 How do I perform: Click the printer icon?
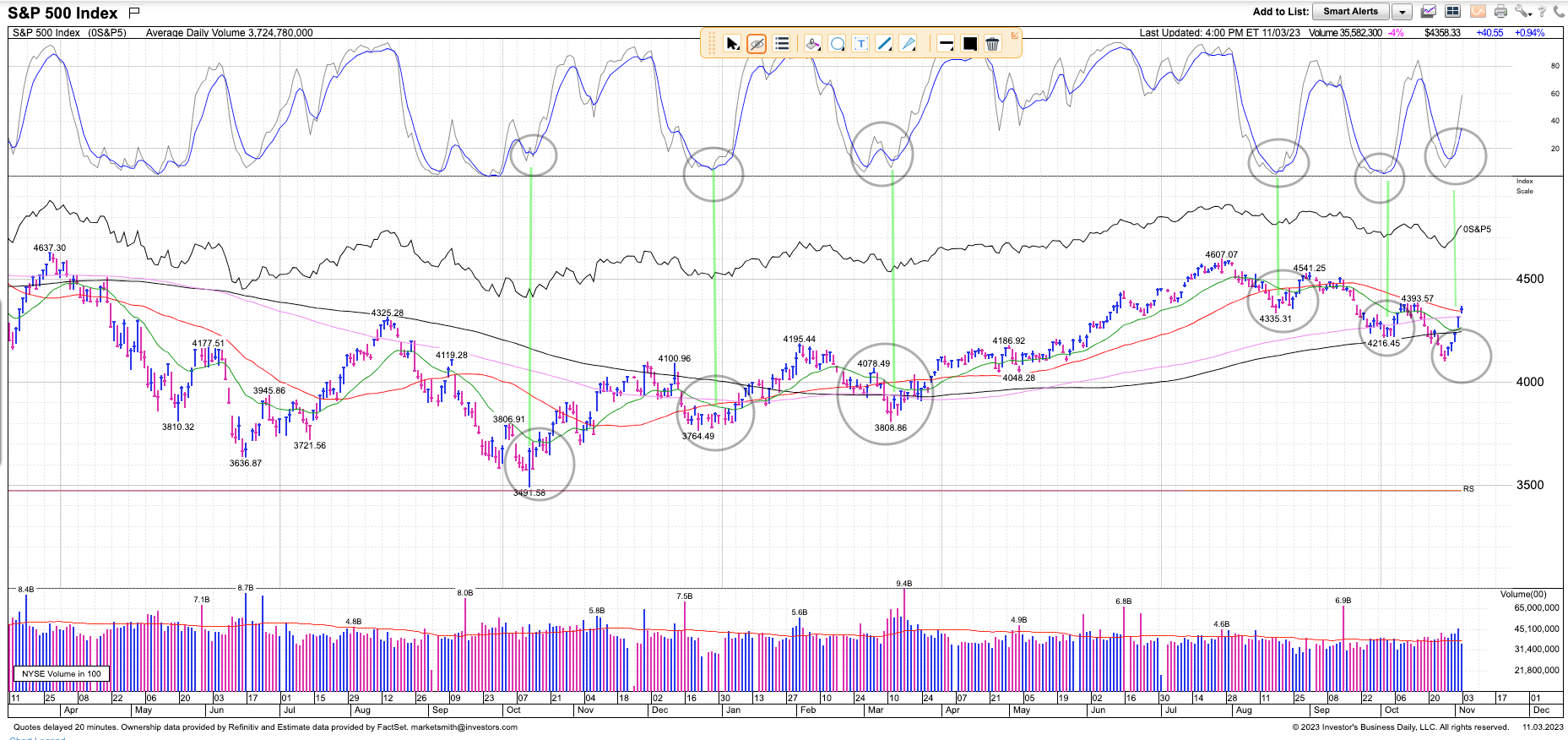(x=1500, y=11)
